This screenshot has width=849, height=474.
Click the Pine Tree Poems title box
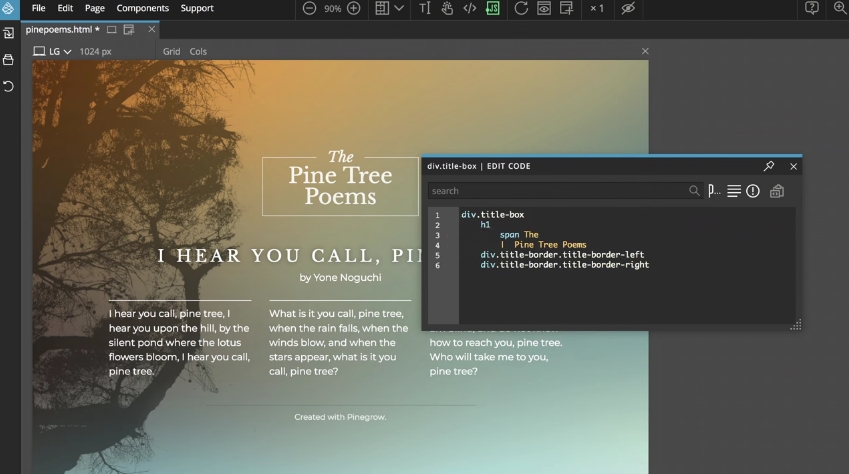340,184
